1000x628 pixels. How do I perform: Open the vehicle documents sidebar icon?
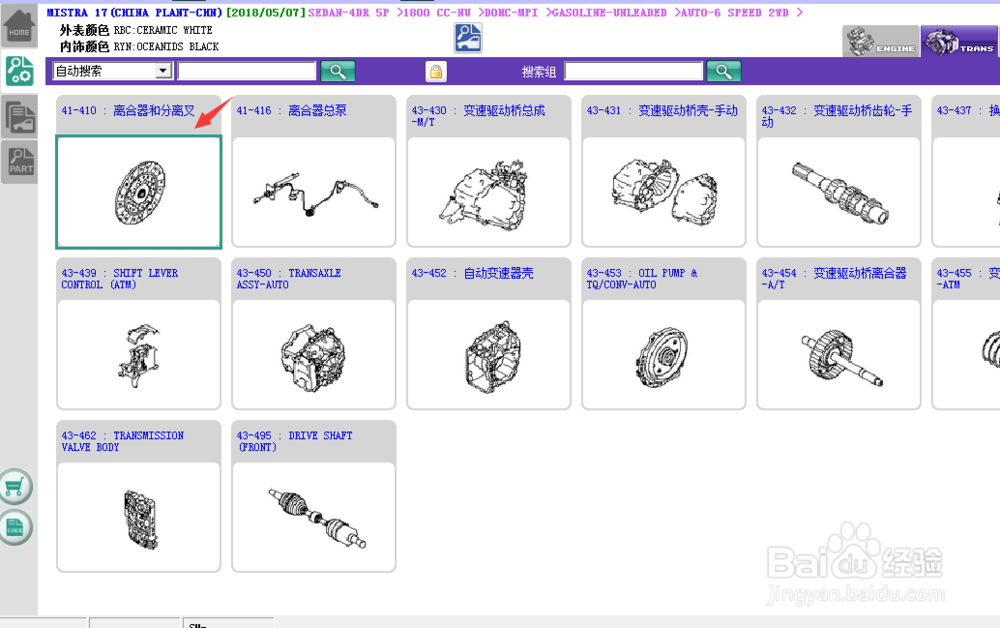pos(19,117)
